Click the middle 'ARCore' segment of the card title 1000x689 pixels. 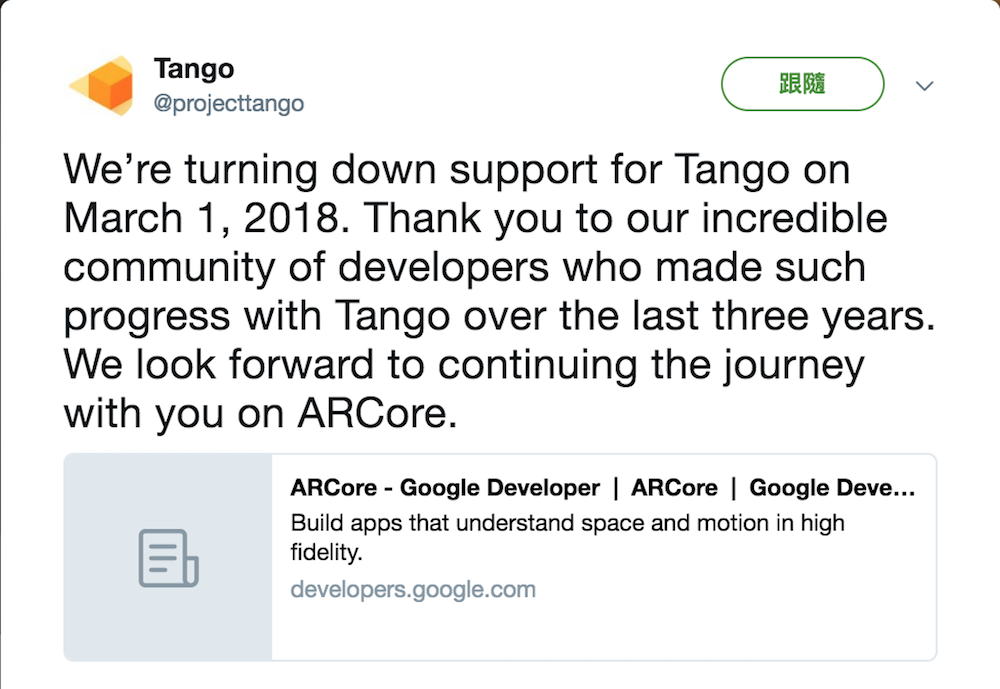[x=675, y=488]
